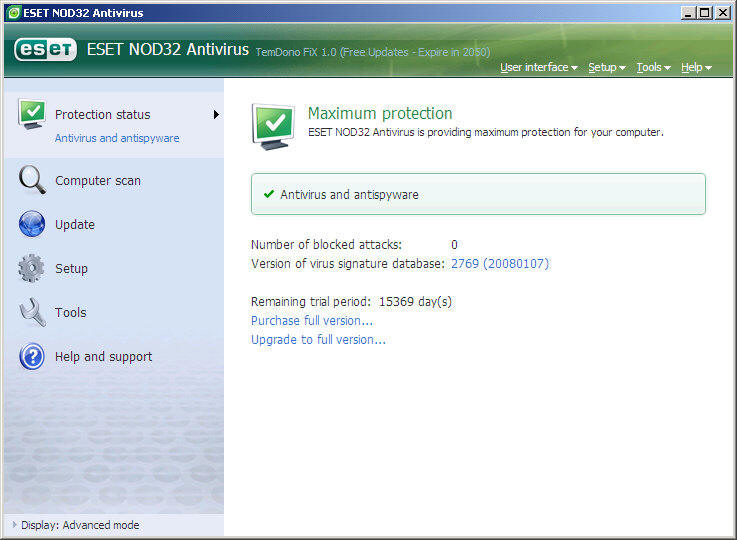Toggle Display: Advanced mode at bottom
This screenshot has width=737, height=540.
pyautogui.click(x=79, y=525)
